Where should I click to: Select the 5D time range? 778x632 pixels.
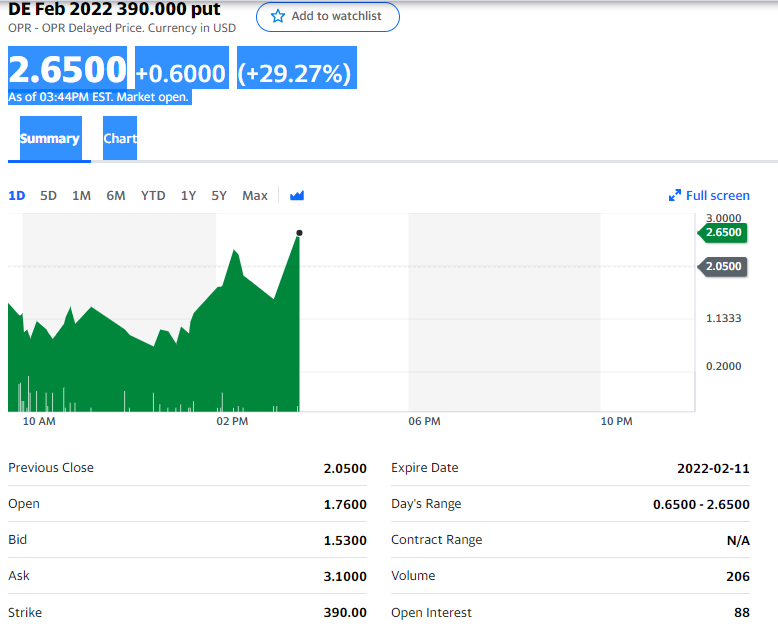[48, 195]
